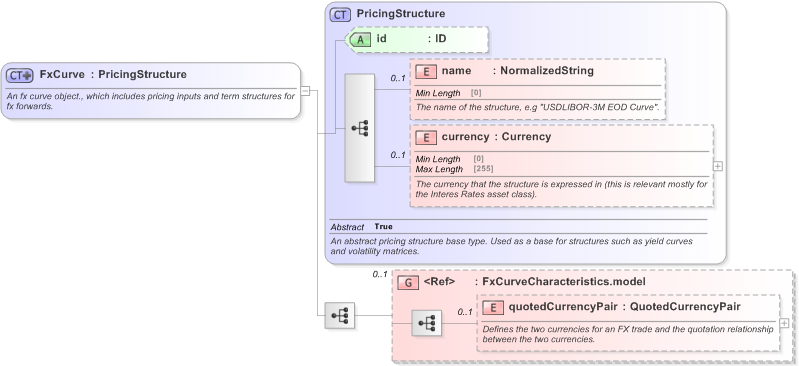Image resolution: width=799 pixels, height=366 pixels.
Task: Click the G group icon beside <Ref>
Action: pyautogui.click(x=408, y=282)
